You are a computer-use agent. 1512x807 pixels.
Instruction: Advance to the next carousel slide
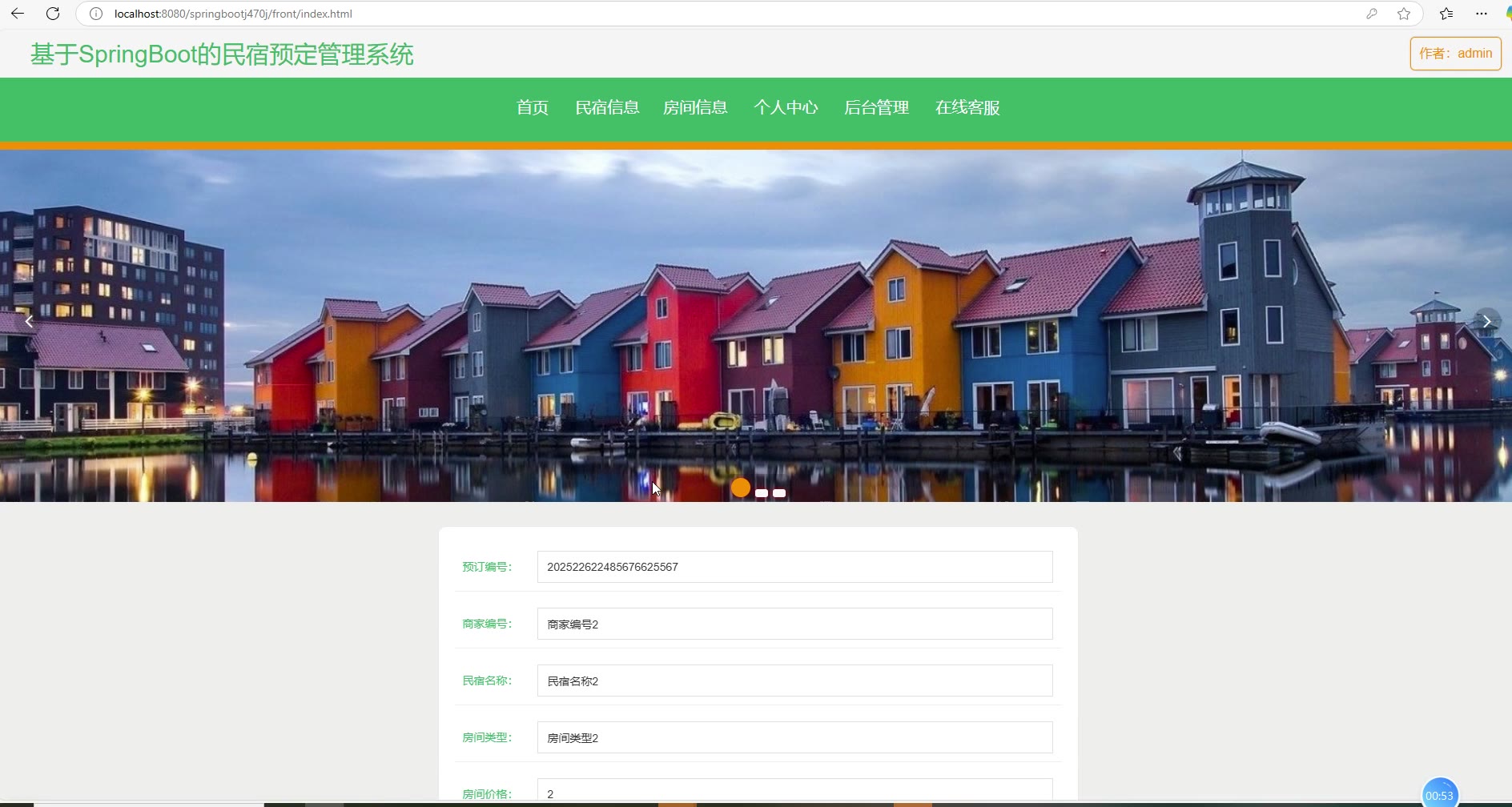coord(1486,322)
